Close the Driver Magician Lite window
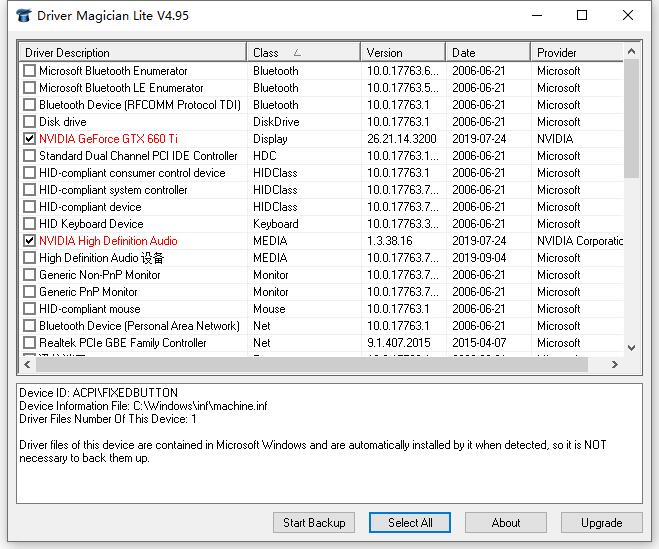Screen dimensions: 659x549 (x=627, y=16)
